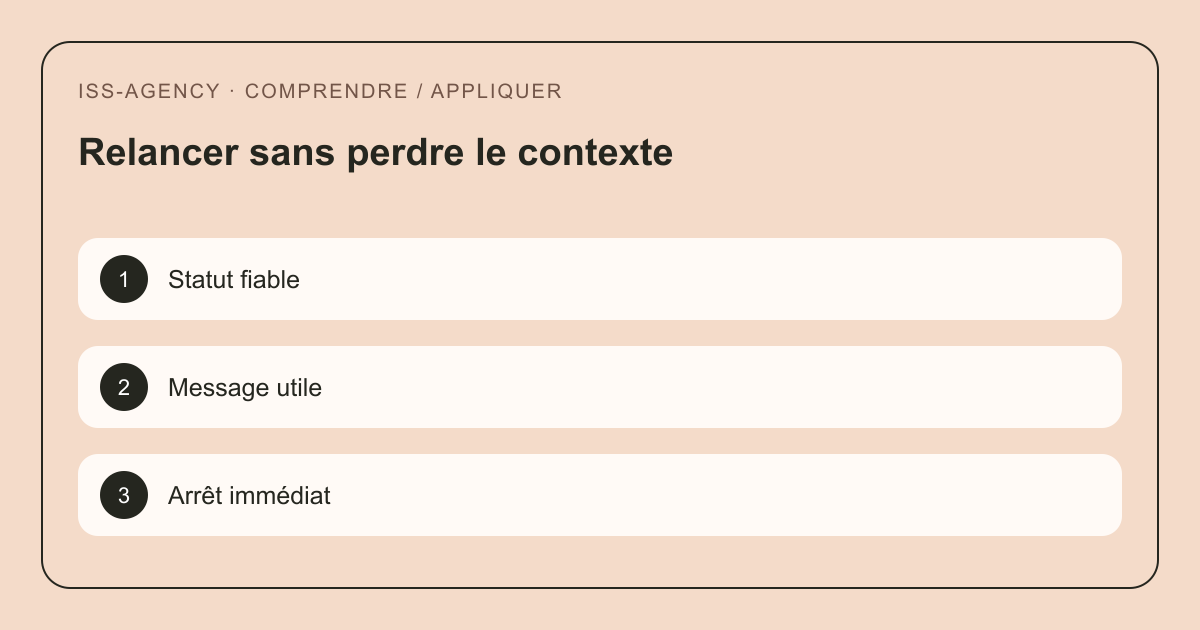
Task: Select the Message utile label
Action: click(x=245, y=388)
